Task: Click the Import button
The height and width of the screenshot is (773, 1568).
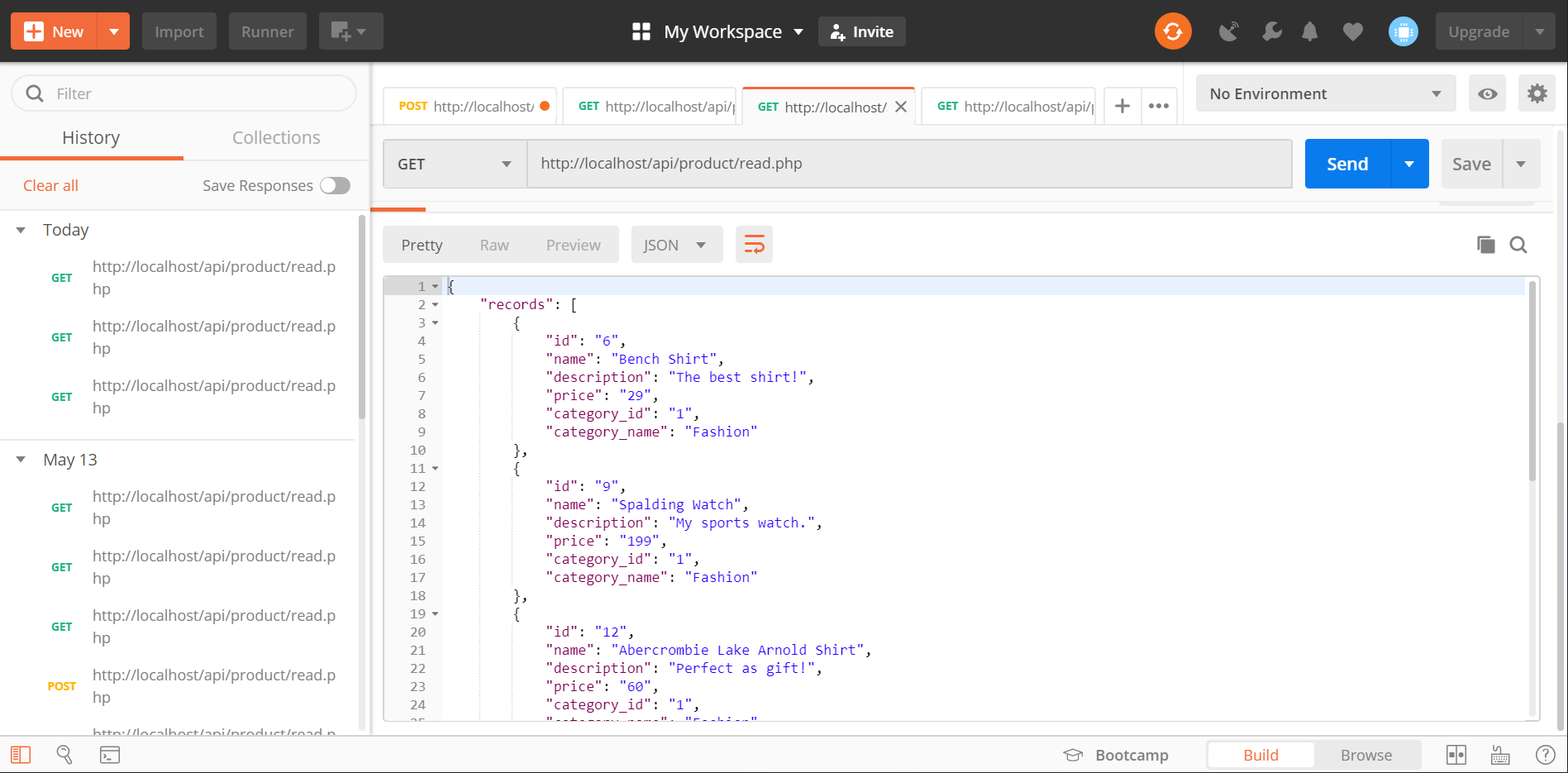Action: point(179,31)
